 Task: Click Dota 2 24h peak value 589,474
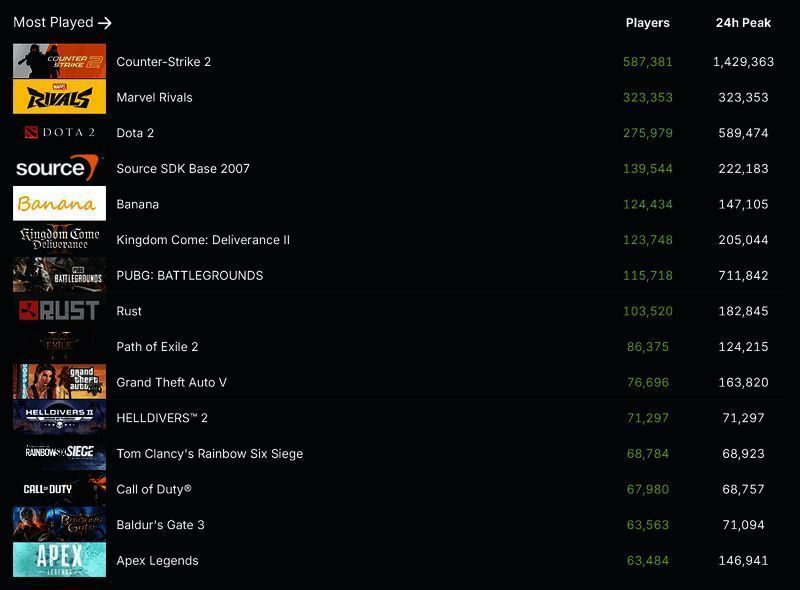click(742, 133)
